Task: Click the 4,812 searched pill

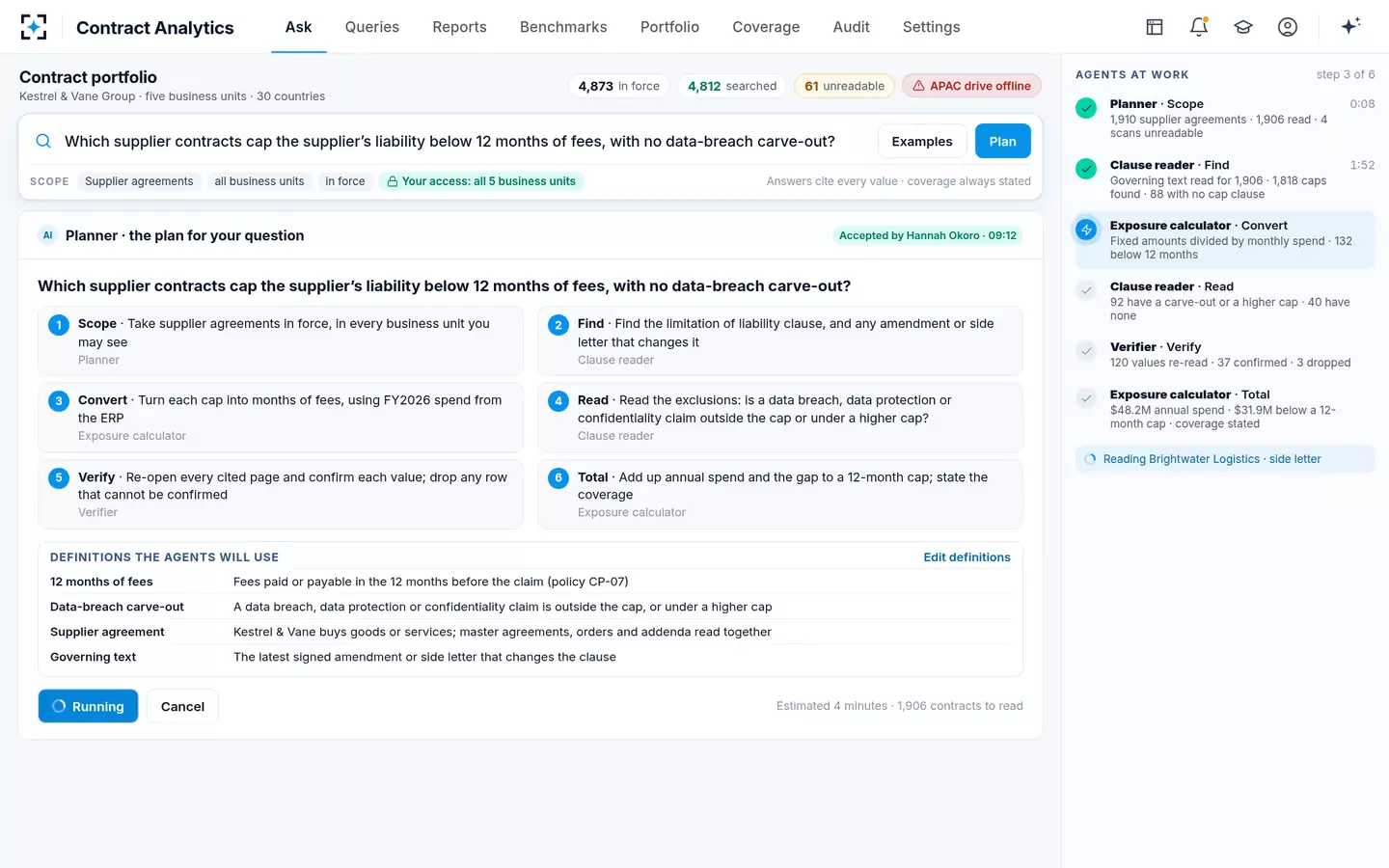Action: 732,86
